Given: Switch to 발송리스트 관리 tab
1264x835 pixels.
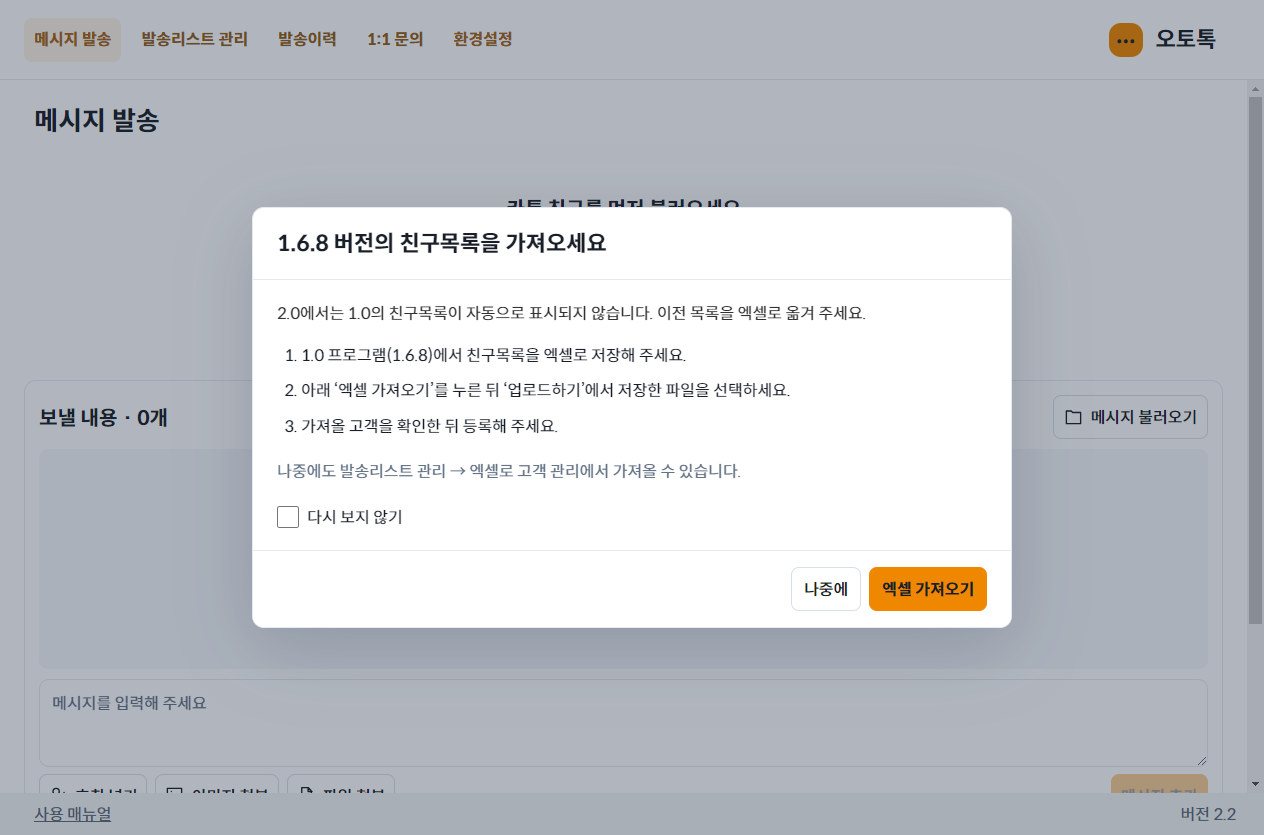Looking at the screenshot, I should tap(194, 40).
